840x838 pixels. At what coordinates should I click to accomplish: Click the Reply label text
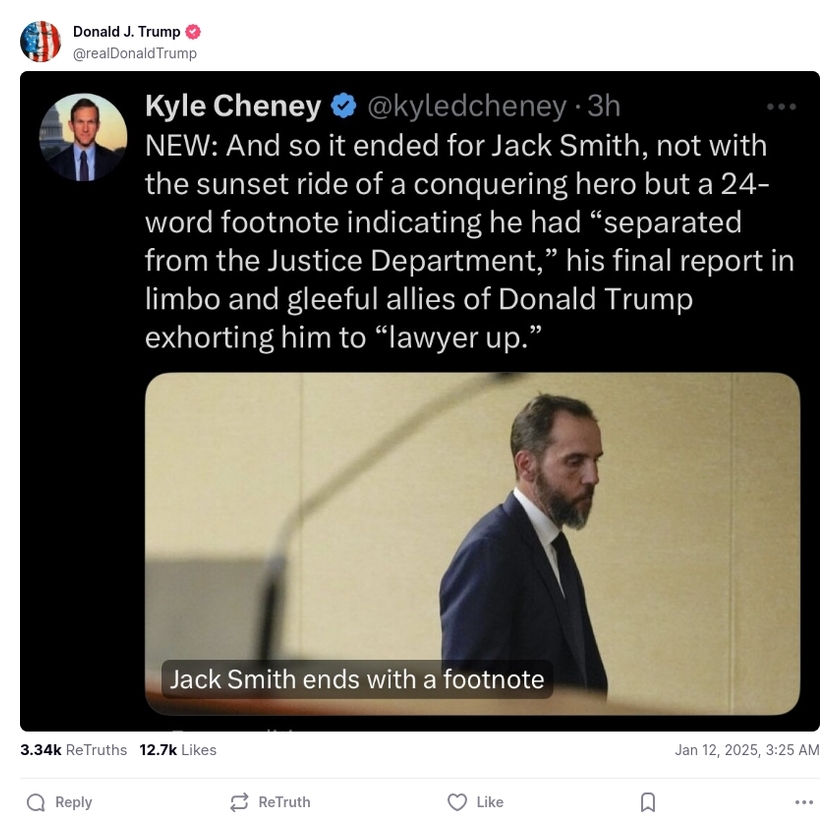(73, 802)
